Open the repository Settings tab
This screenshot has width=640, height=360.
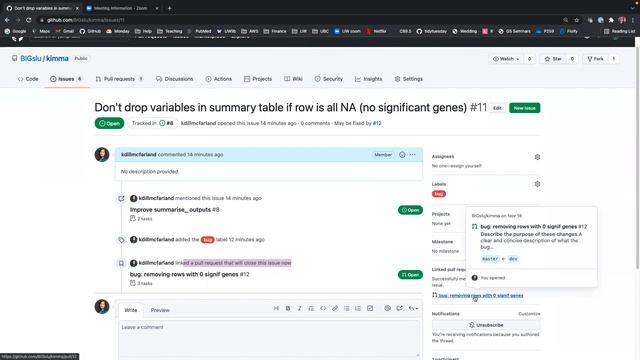tap(408, 79)
